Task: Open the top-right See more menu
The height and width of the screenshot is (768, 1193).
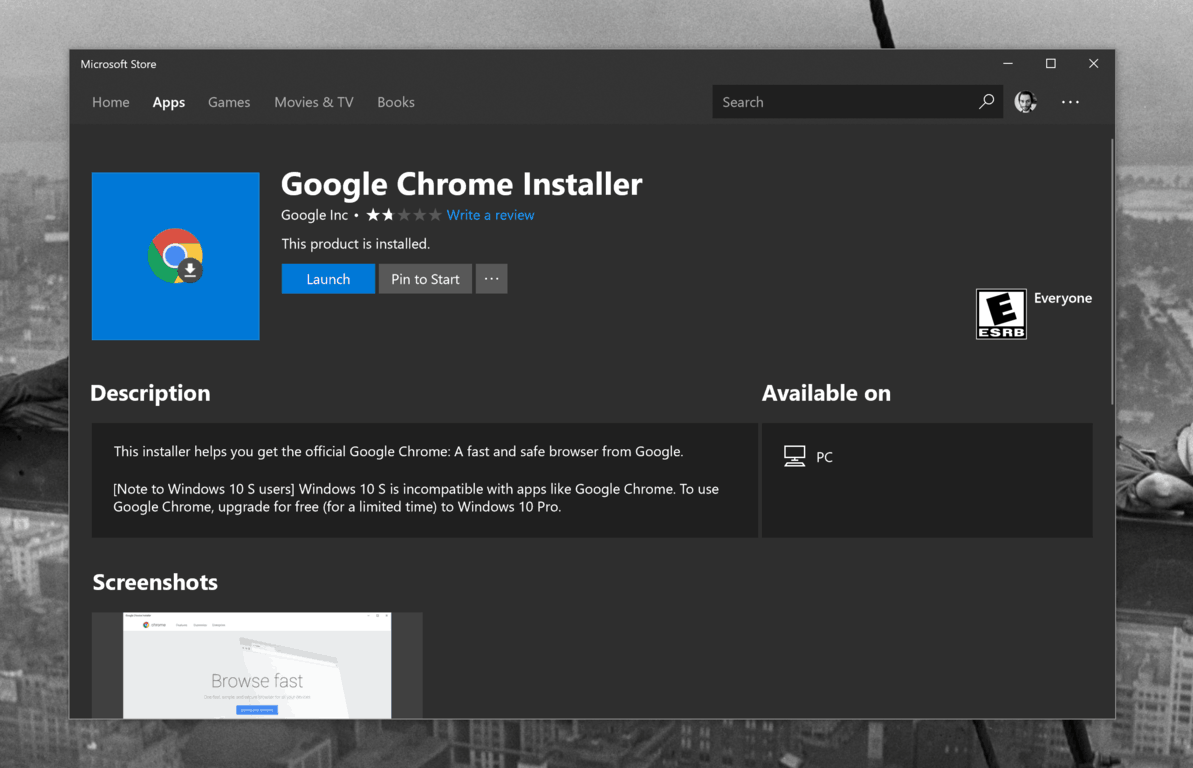Action: pyautogui.click(x=1070, y=102)
